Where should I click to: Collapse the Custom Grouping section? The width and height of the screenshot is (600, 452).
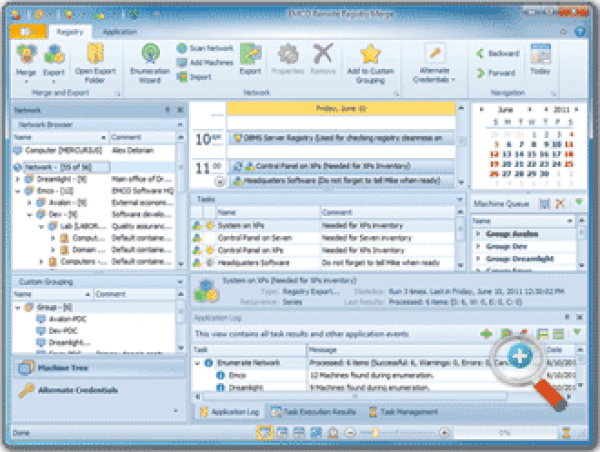(180, 282)
